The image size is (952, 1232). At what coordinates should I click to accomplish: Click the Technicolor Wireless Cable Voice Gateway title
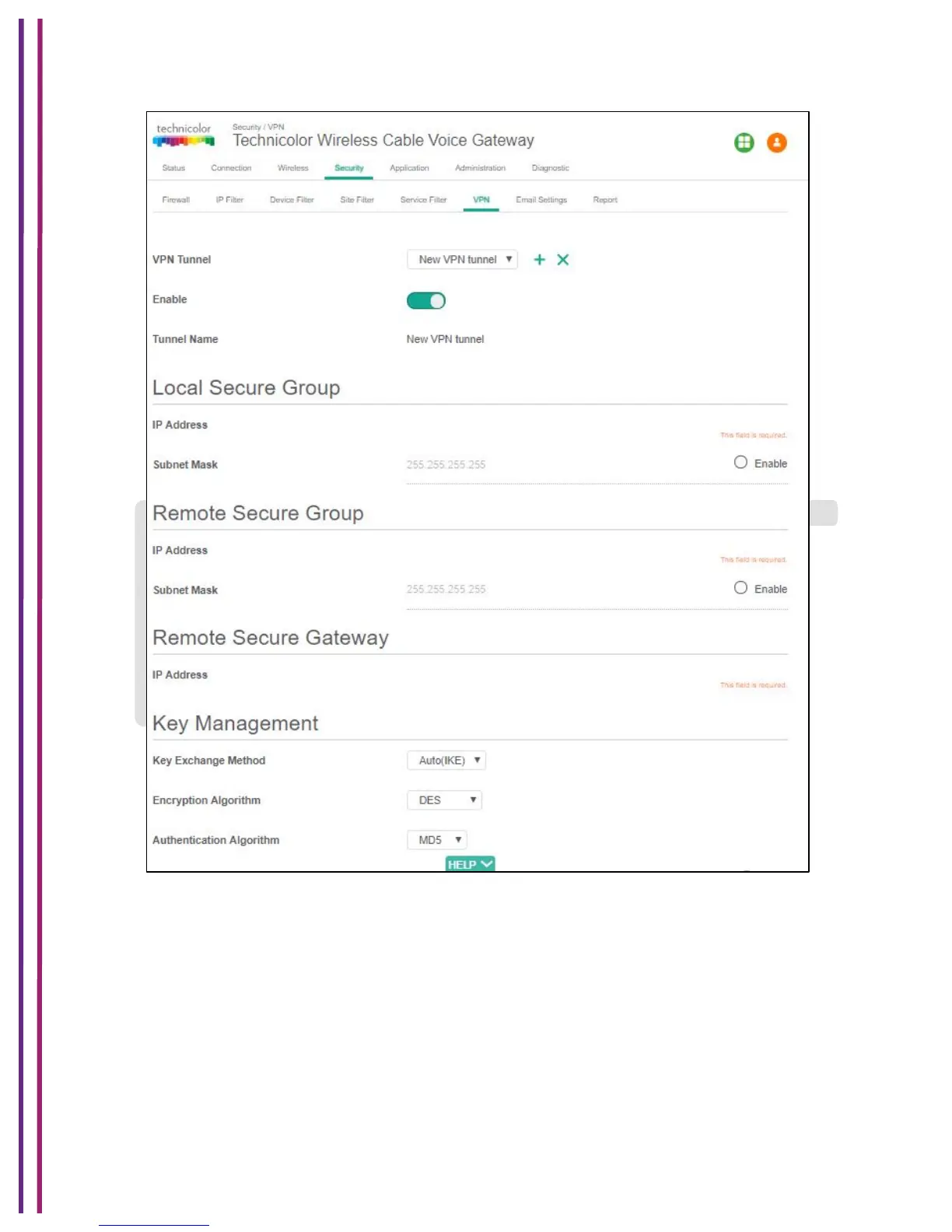(x=383, y=141)
